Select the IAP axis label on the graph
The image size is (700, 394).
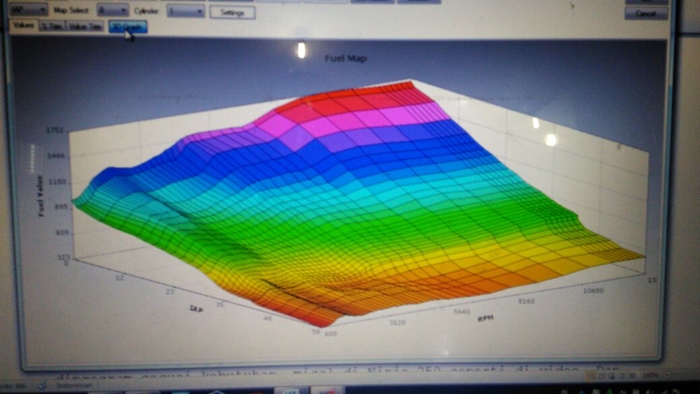click(x=196, y=309)
